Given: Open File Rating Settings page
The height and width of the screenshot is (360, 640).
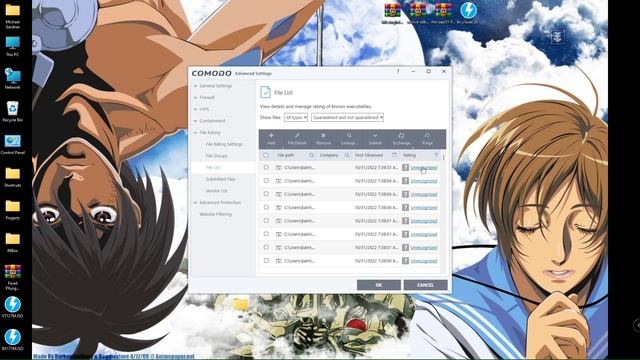Looking at the screenshot, I should (x=224, y=144).
